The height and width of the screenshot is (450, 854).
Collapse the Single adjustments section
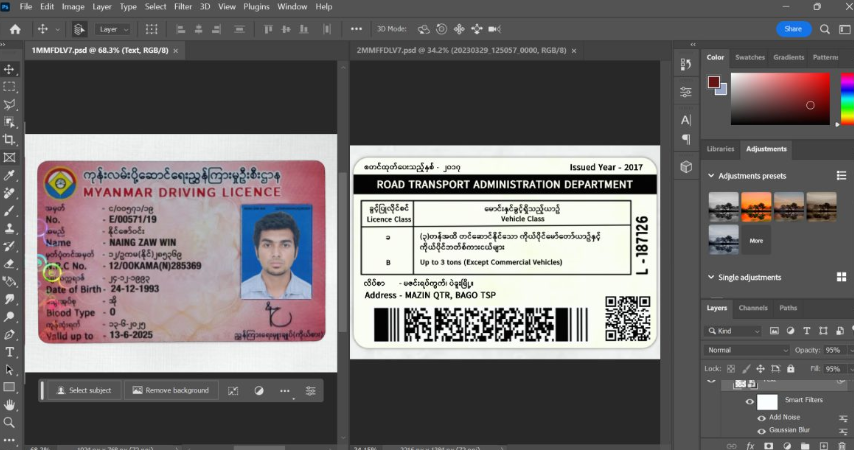tap(711, 277)
